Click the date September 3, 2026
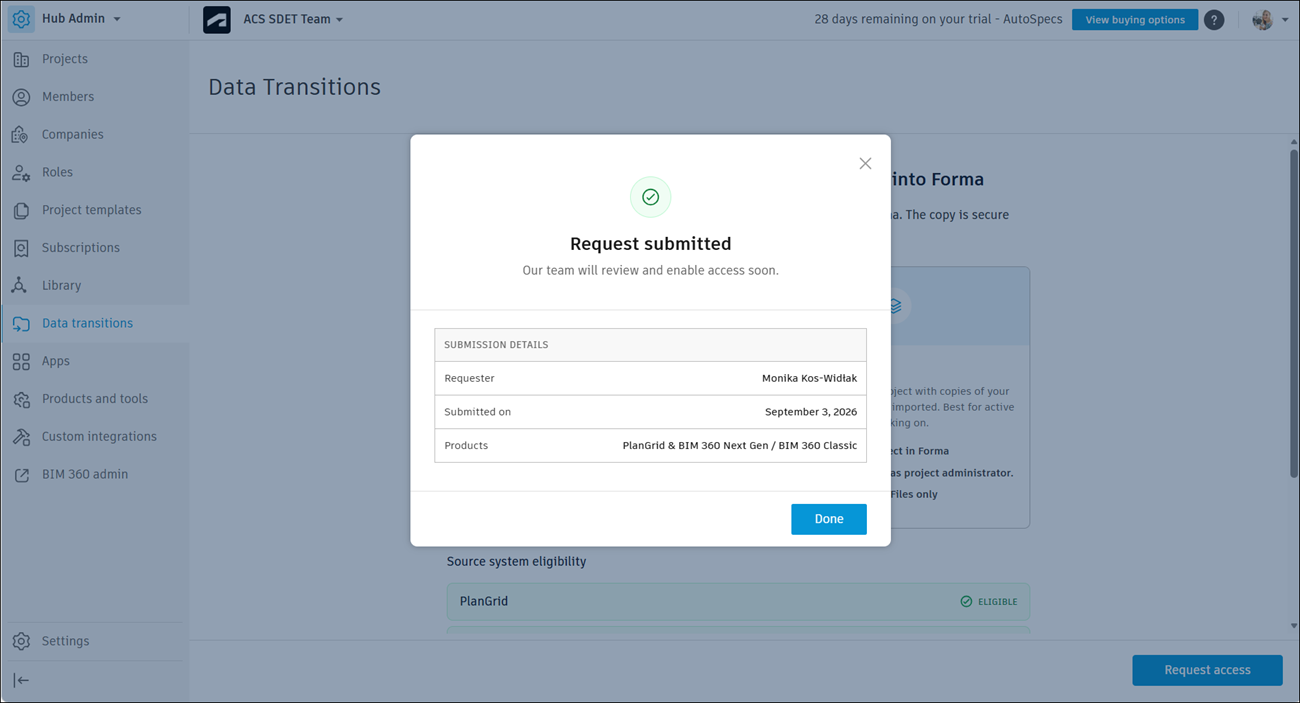The width and height of the screenshot is (1300, 703). pyautogui.click(x=811, y=412)
